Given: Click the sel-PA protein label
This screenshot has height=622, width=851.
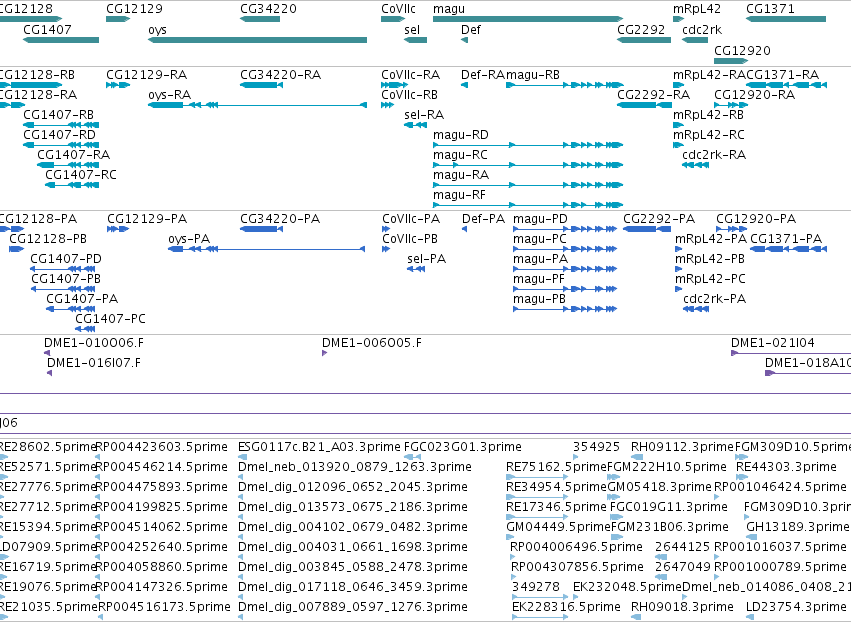Looking at the screenshot, I should coord(427,259).
